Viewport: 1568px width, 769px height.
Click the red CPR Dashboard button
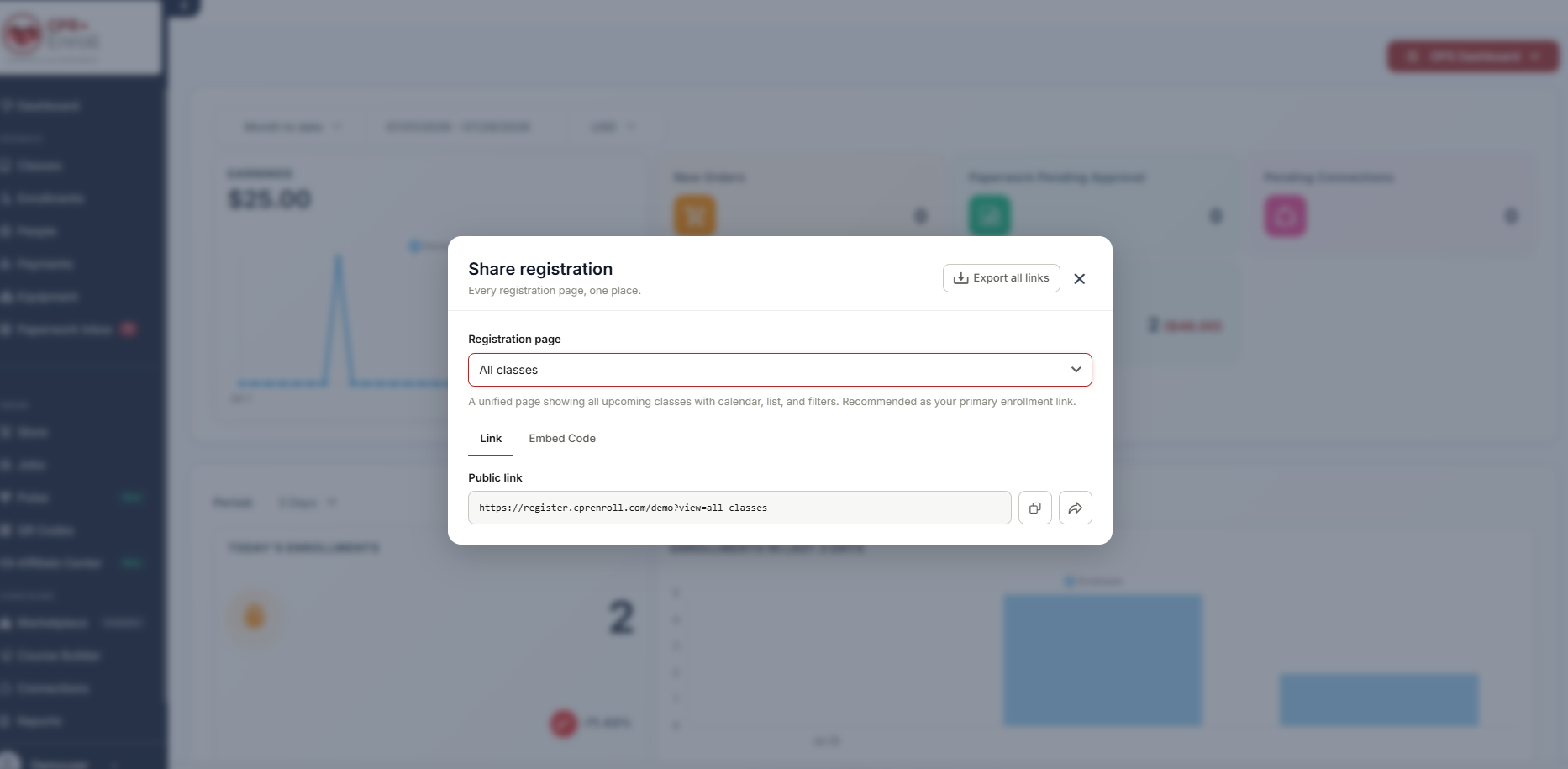pos(1472,56)
